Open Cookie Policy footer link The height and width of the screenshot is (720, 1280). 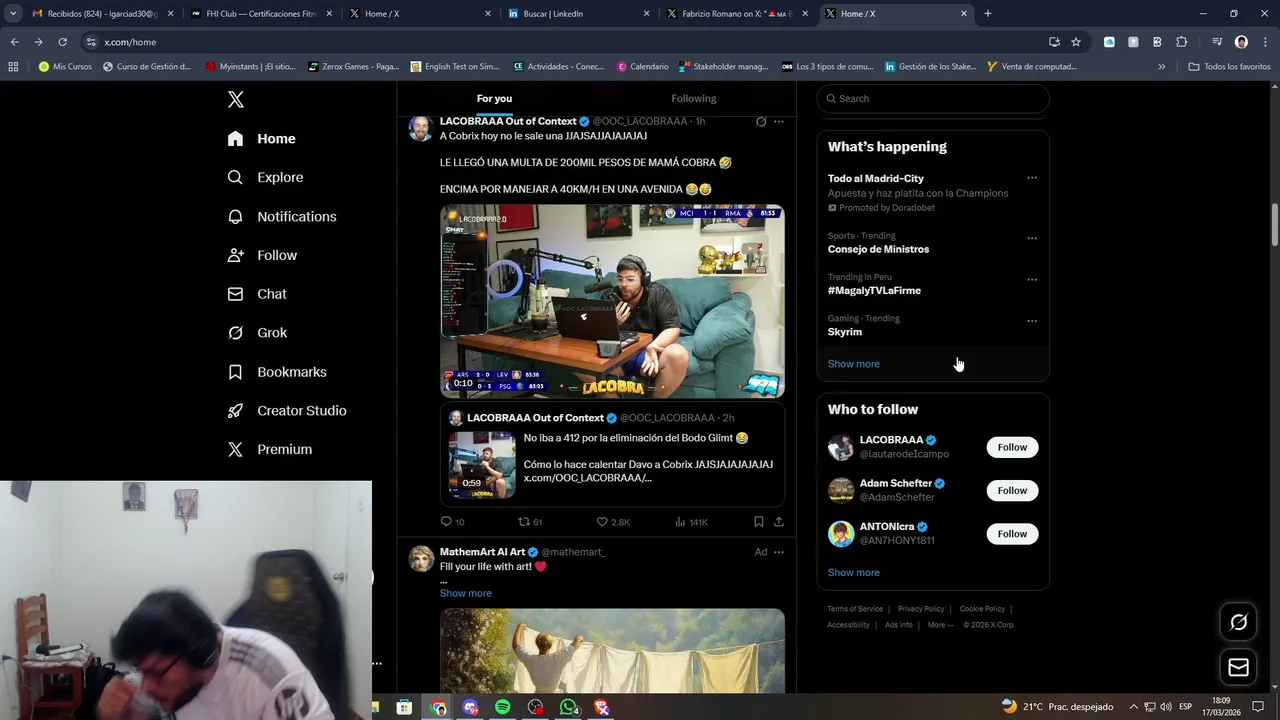pyautogui.click(x=982, y=609)
